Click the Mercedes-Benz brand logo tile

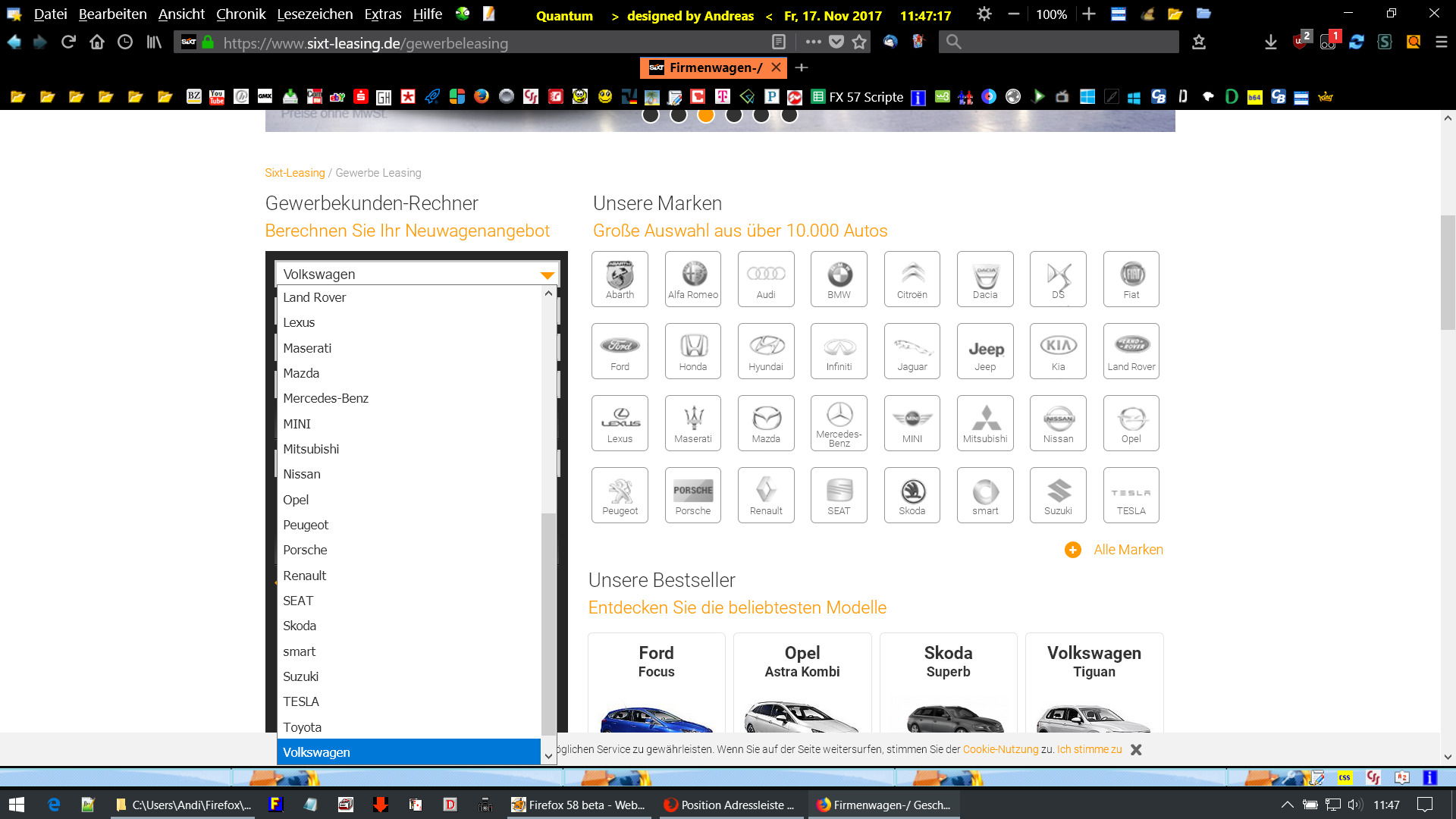[x=839, y=423]
